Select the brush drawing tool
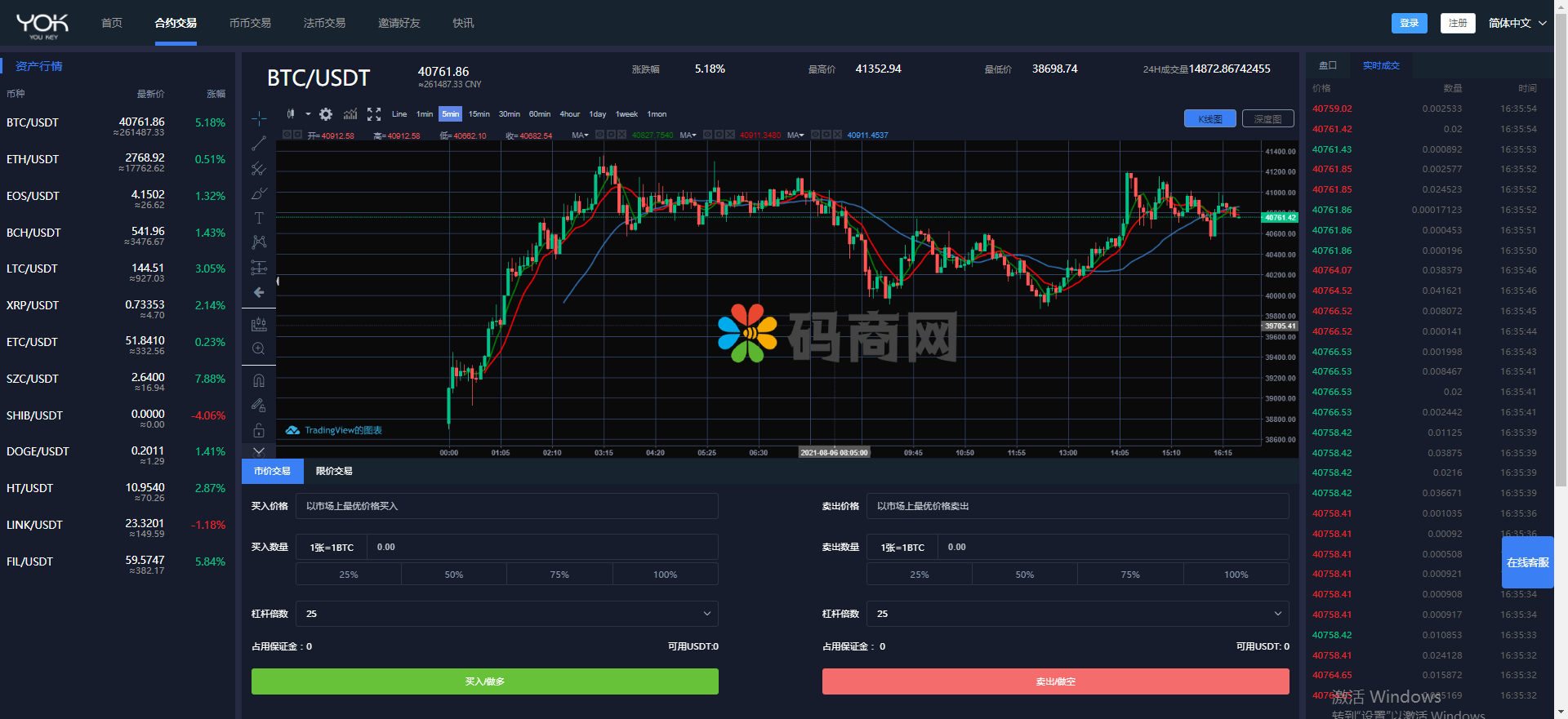Viewport: 1568px width, 719px height. [259, 193]
